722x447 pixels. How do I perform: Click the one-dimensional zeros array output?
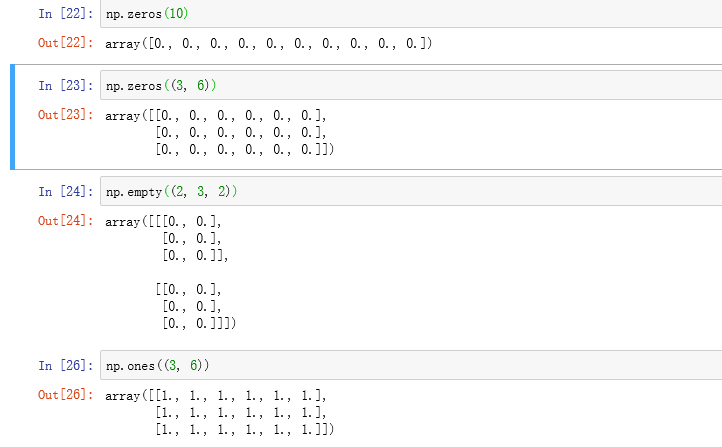point(268,44)
